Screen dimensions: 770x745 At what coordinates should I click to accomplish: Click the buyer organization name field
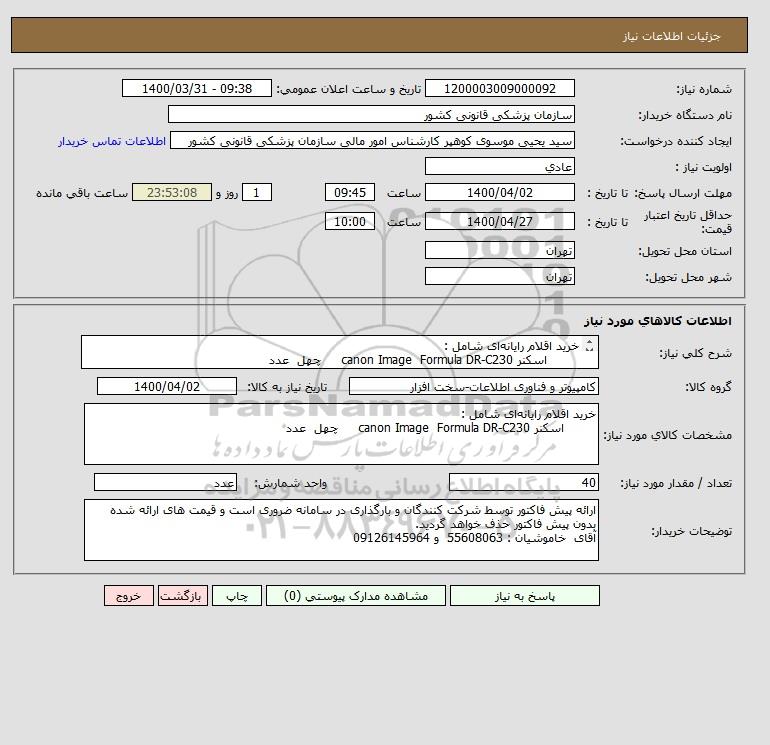click(371, 114)
